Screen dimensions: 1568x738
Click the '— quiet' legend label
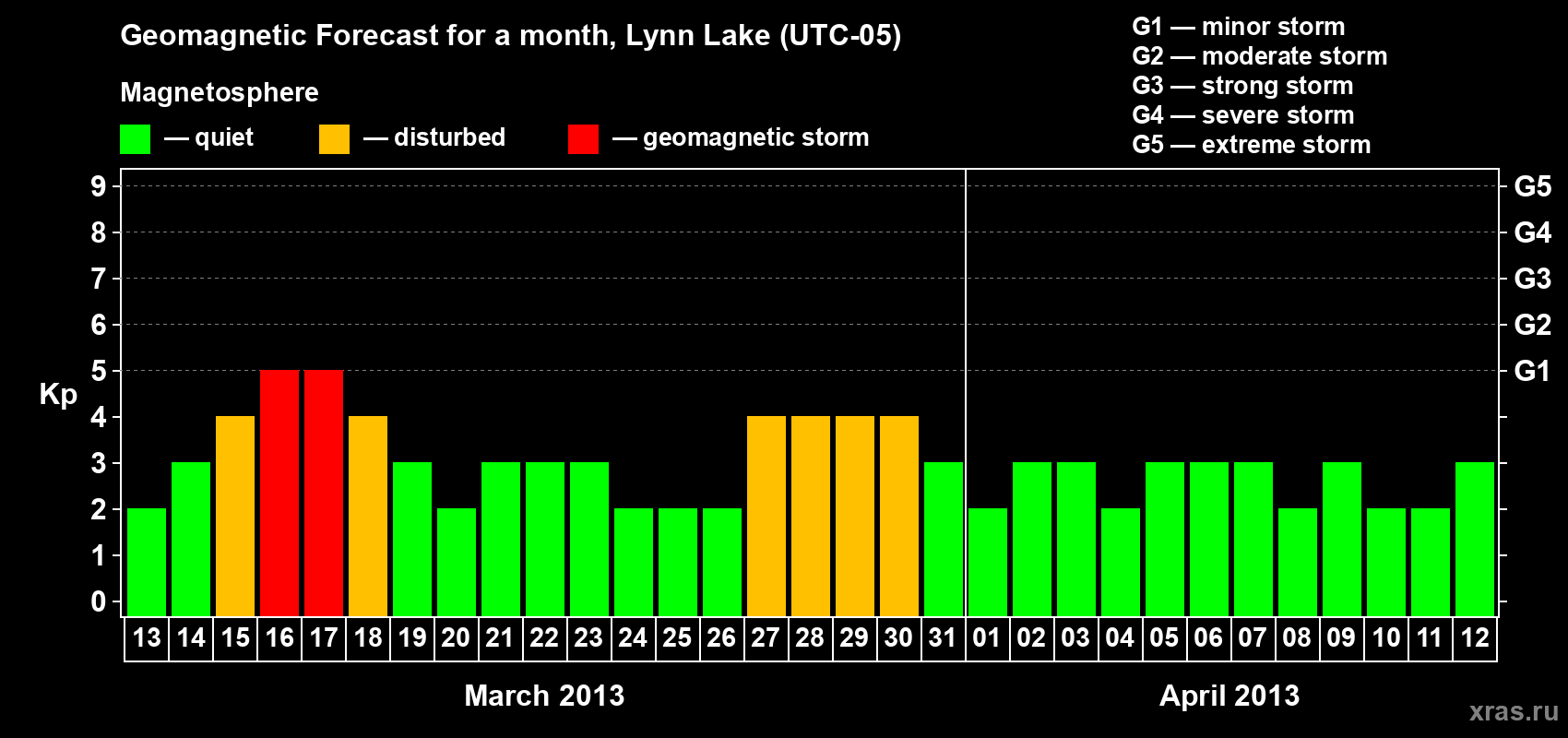point(208,137)
